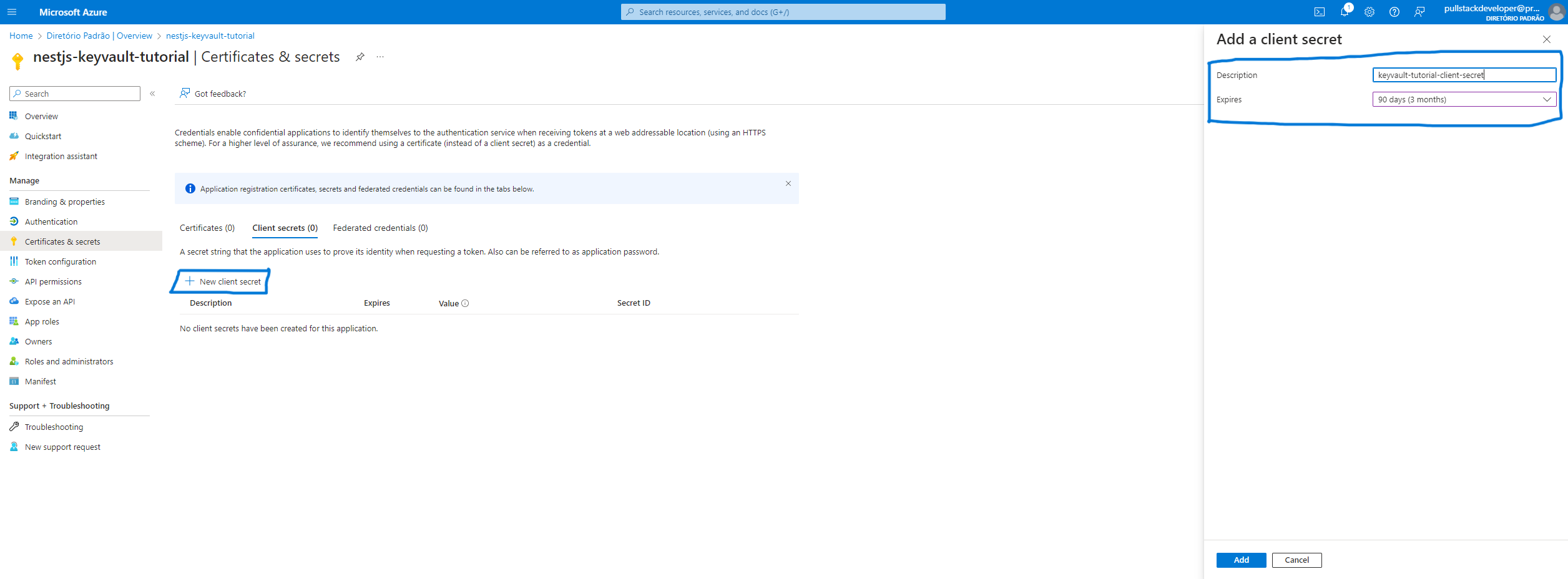Click New client secret
Image resolution: width=1568 pixels, height=579 pixels.
point(223,281)
